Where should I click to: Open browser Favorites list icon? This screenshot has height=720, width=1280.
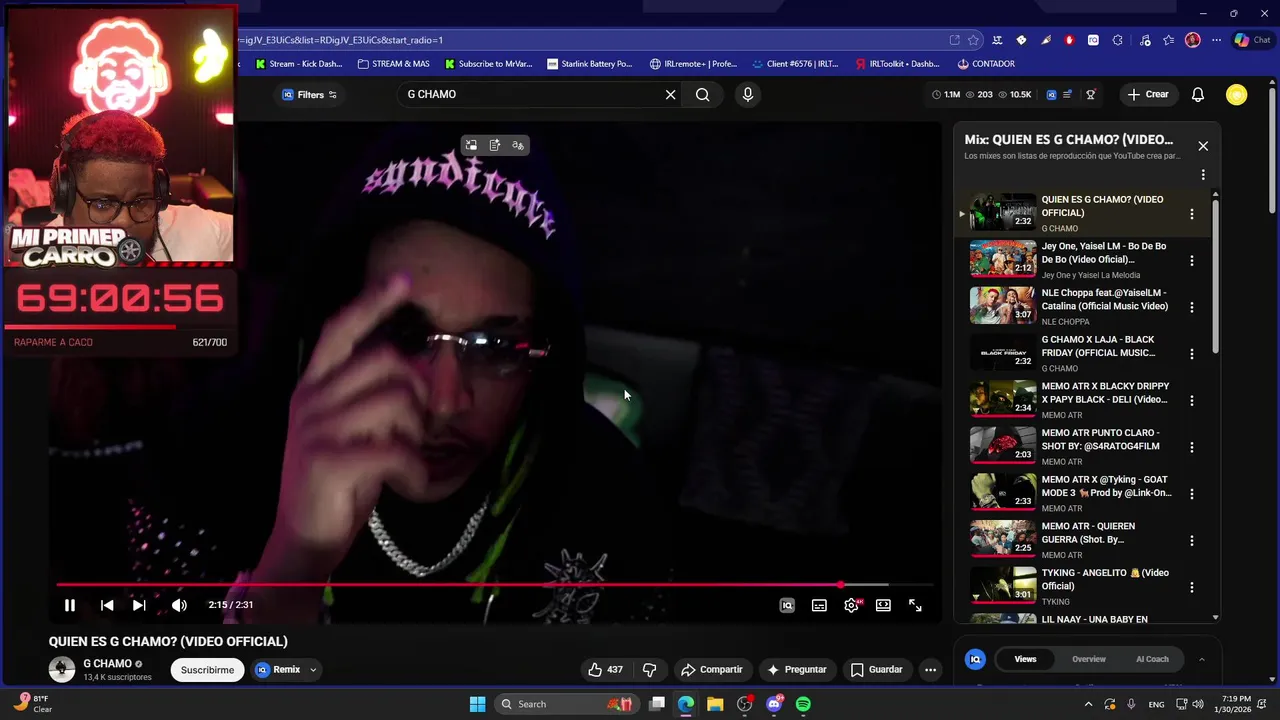(1168, 40)
